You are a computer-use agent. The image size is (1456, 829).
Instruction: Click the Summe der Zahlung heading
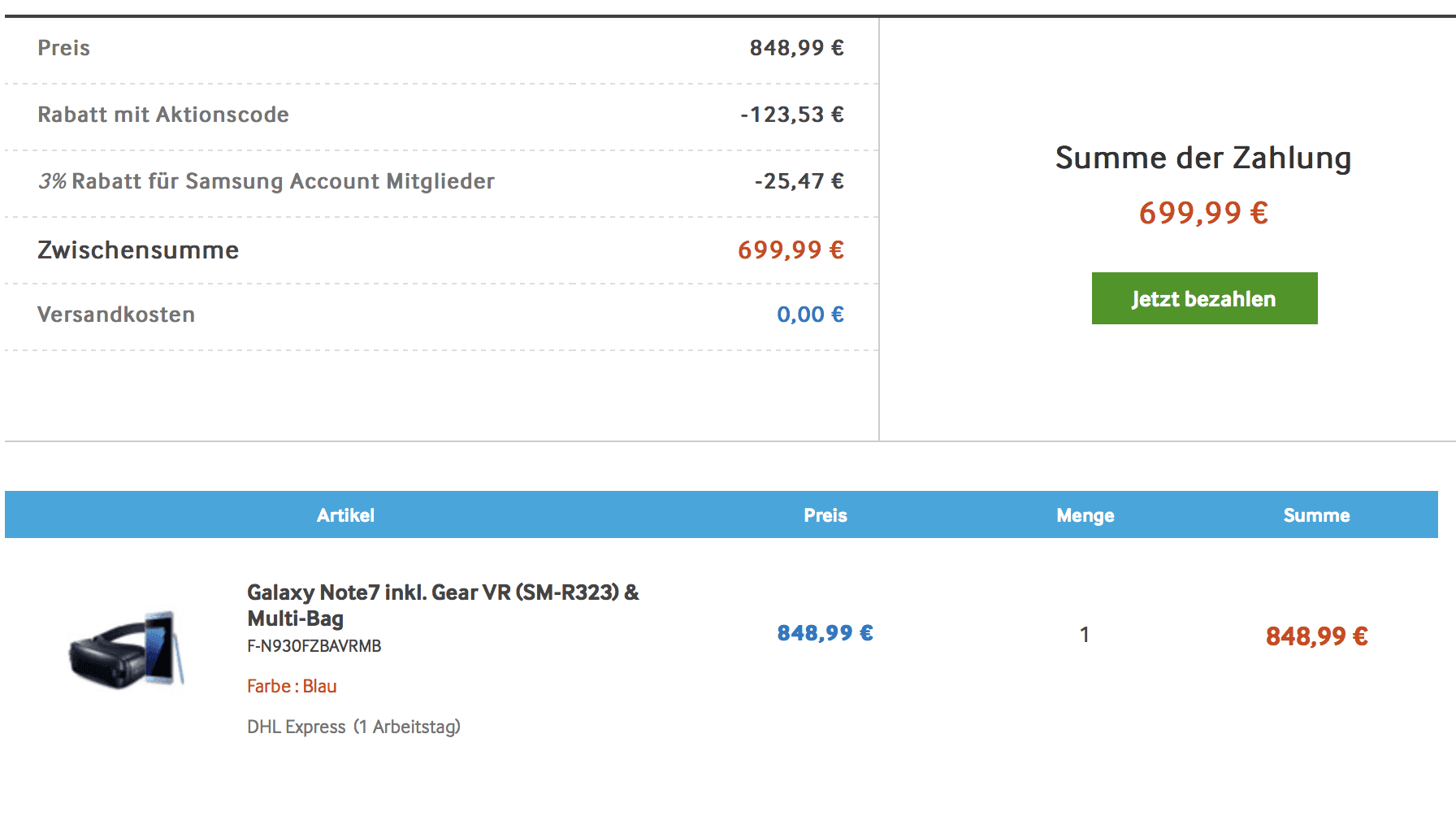coord(1203,158)
